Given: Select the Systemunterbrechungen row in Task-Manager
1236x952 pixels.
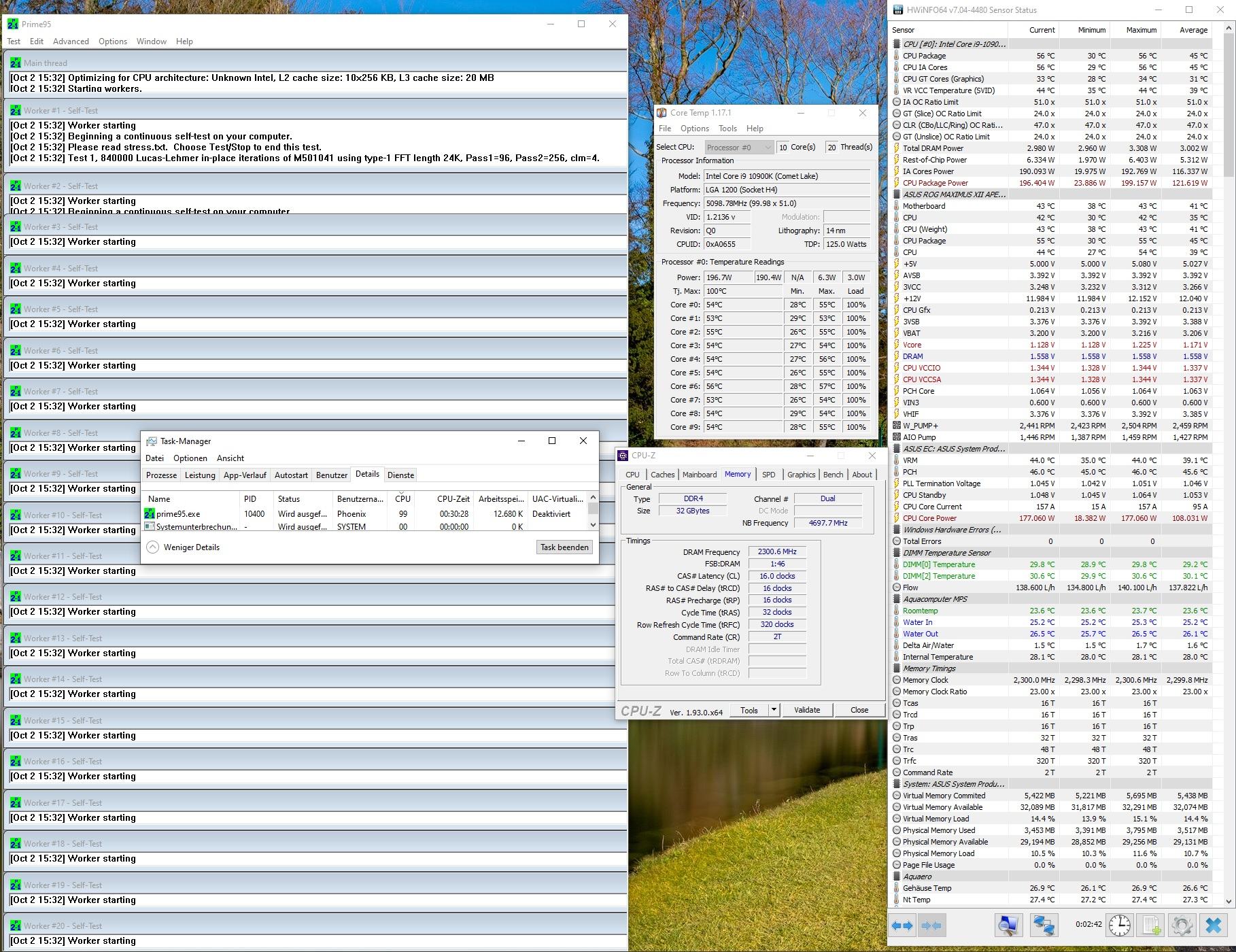Looking at the screenshot, I should (366, 526).
